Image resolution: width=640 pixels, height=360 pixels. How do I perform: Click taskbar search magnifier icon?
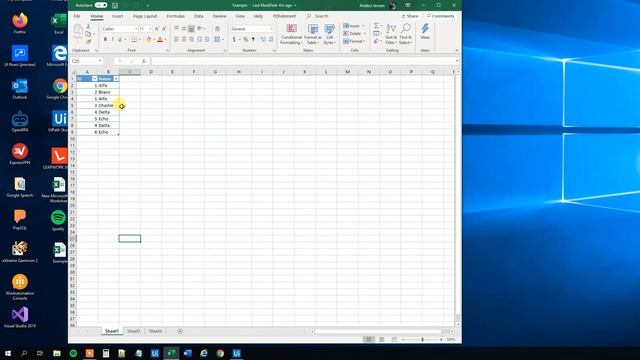[24, 353]
